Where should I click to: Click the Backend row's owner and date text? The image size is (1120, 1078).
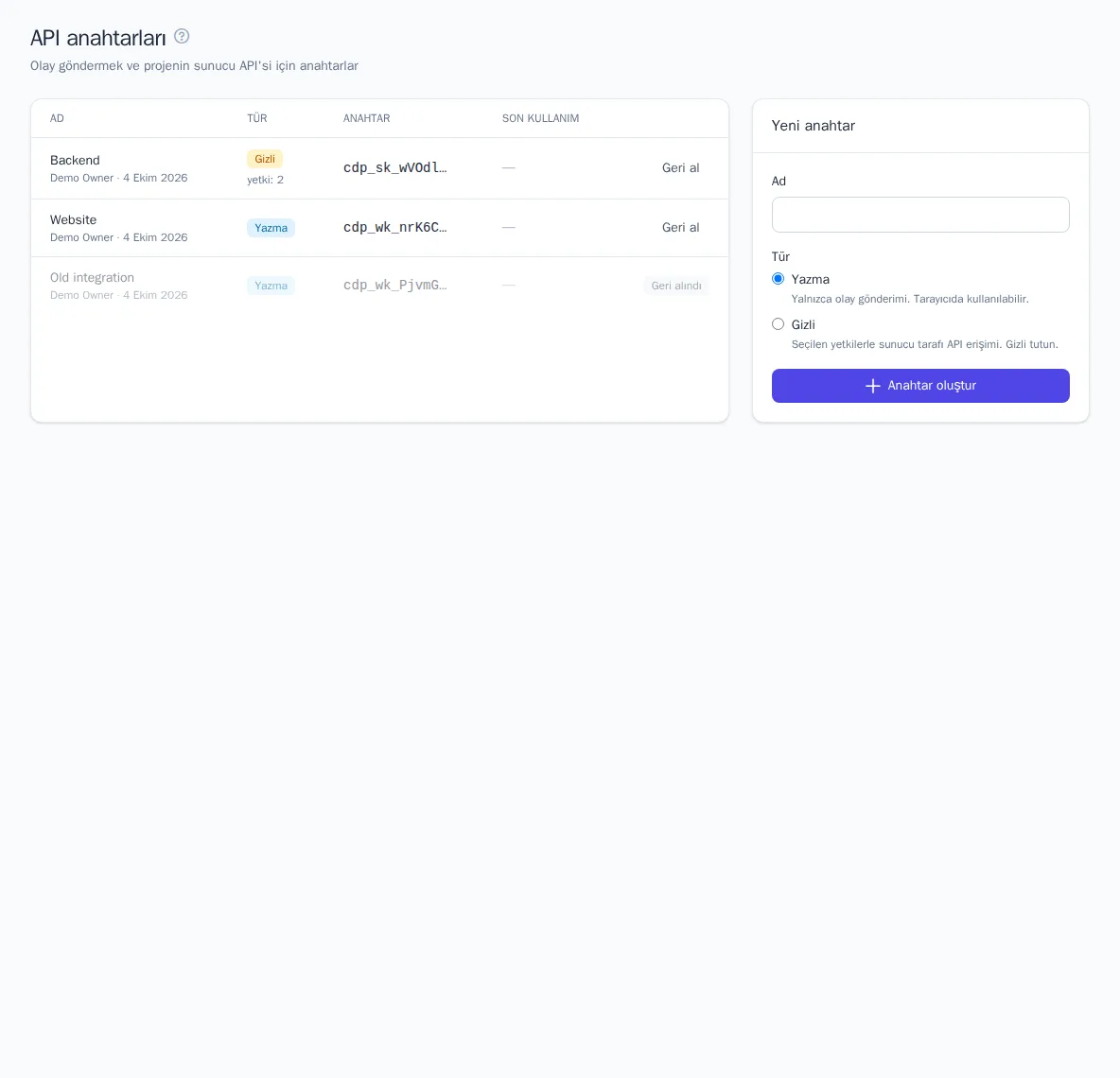[x=118, y=178]
